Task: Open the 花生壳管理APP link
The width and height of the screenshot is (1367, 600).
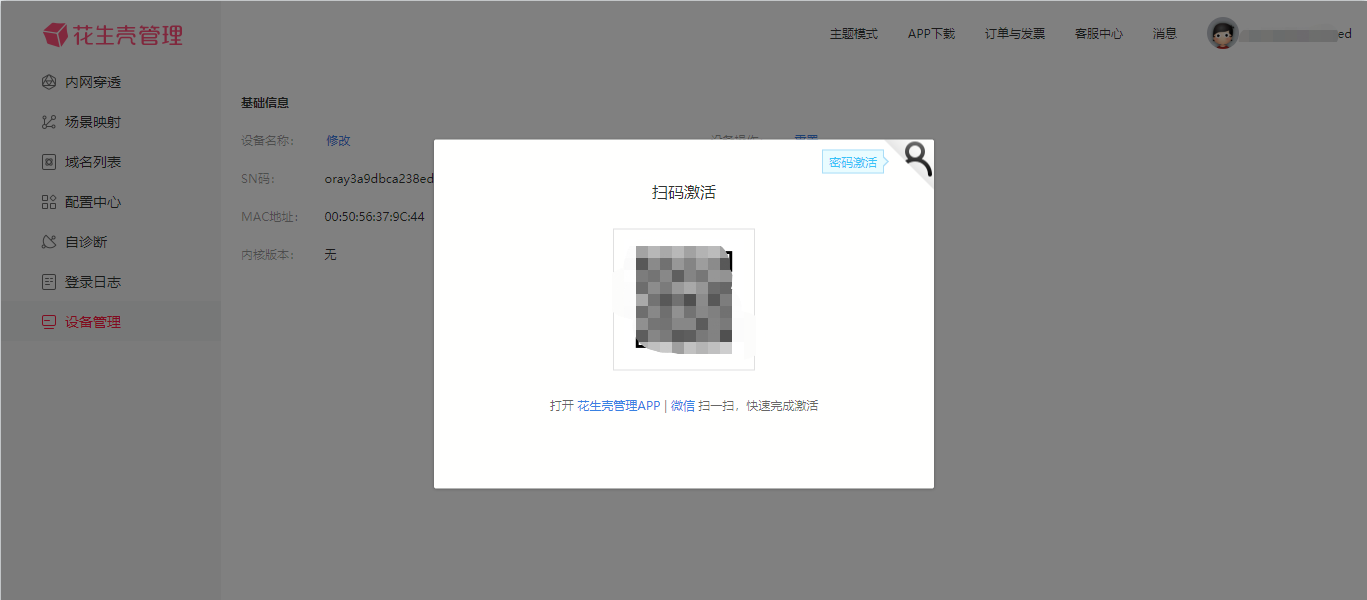Action: (618, 406)
